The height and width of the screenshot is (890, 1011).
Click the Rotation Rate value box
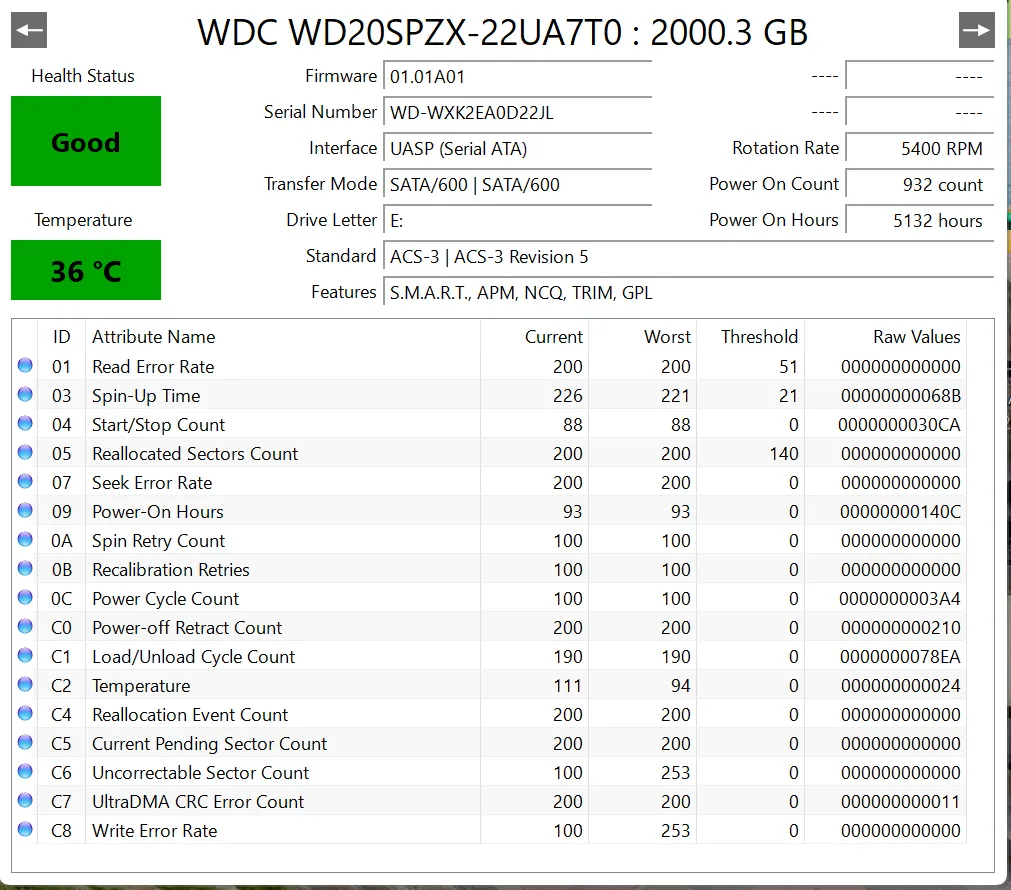tap(919, 148)
